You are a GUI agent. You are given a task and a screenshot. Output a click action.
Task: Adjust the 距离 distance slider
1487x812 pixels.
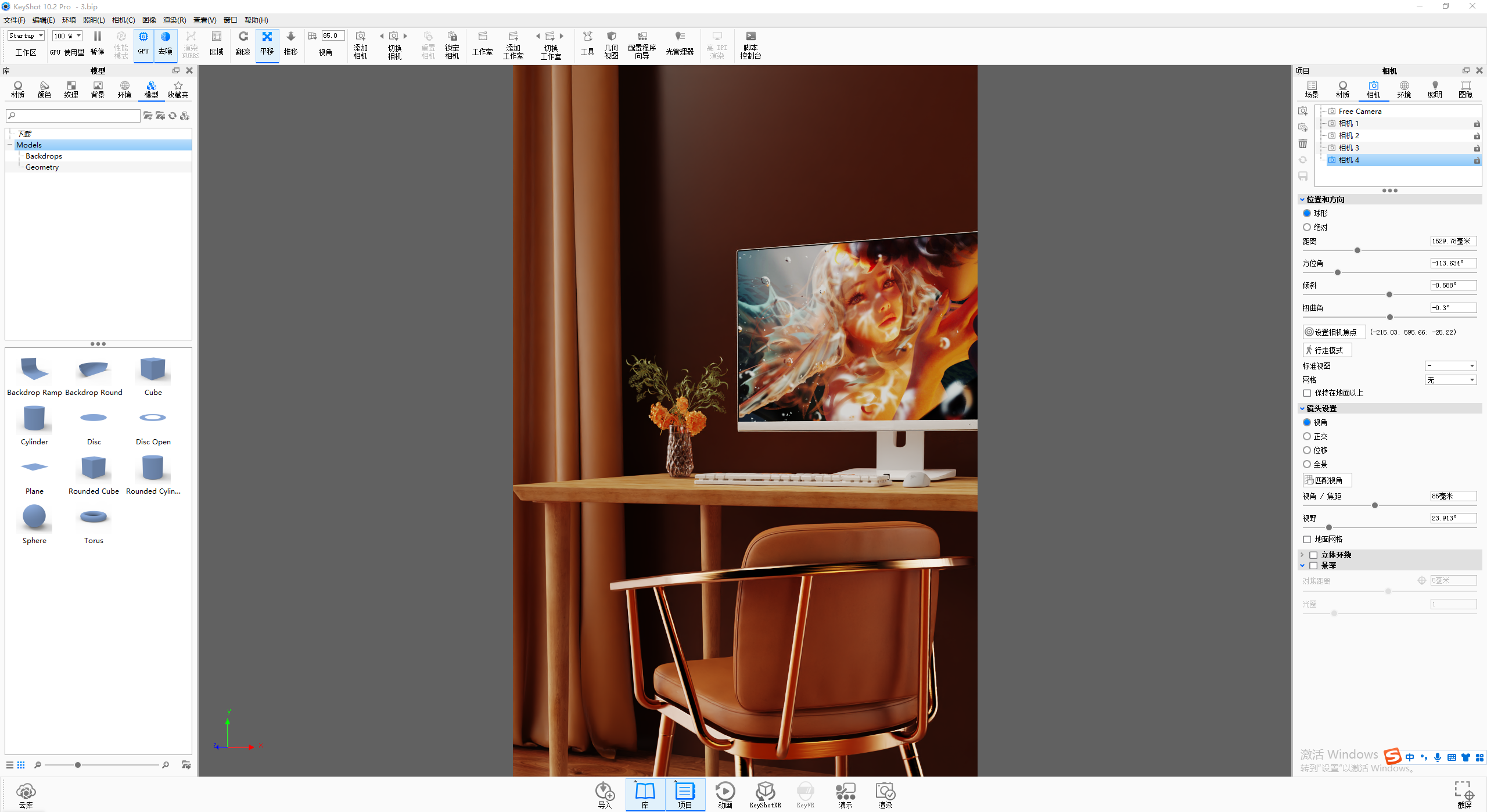click(x=1357, y=250)
